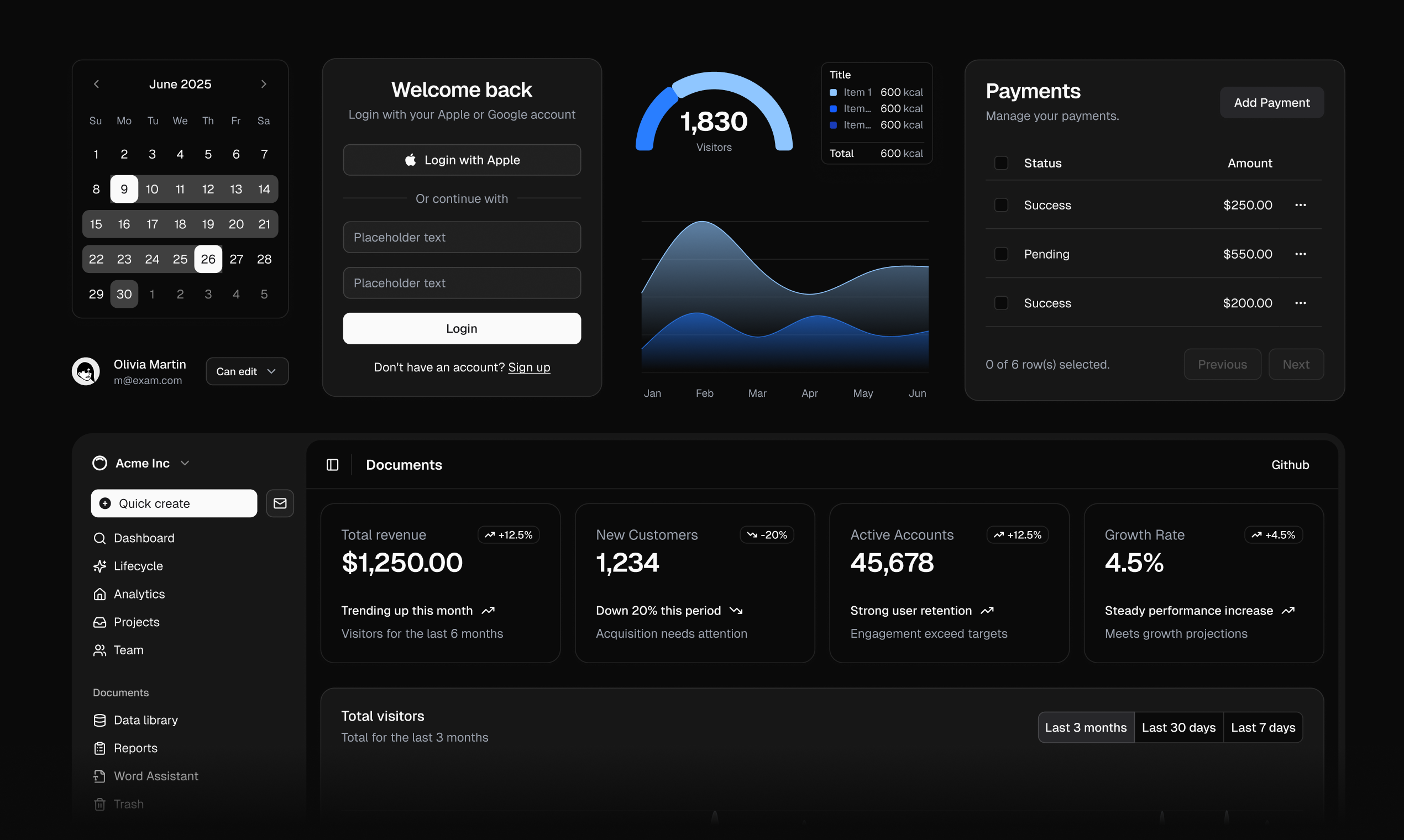Click the Data library icon
The width and height of the screenshot is (1404, 840).
99,720
